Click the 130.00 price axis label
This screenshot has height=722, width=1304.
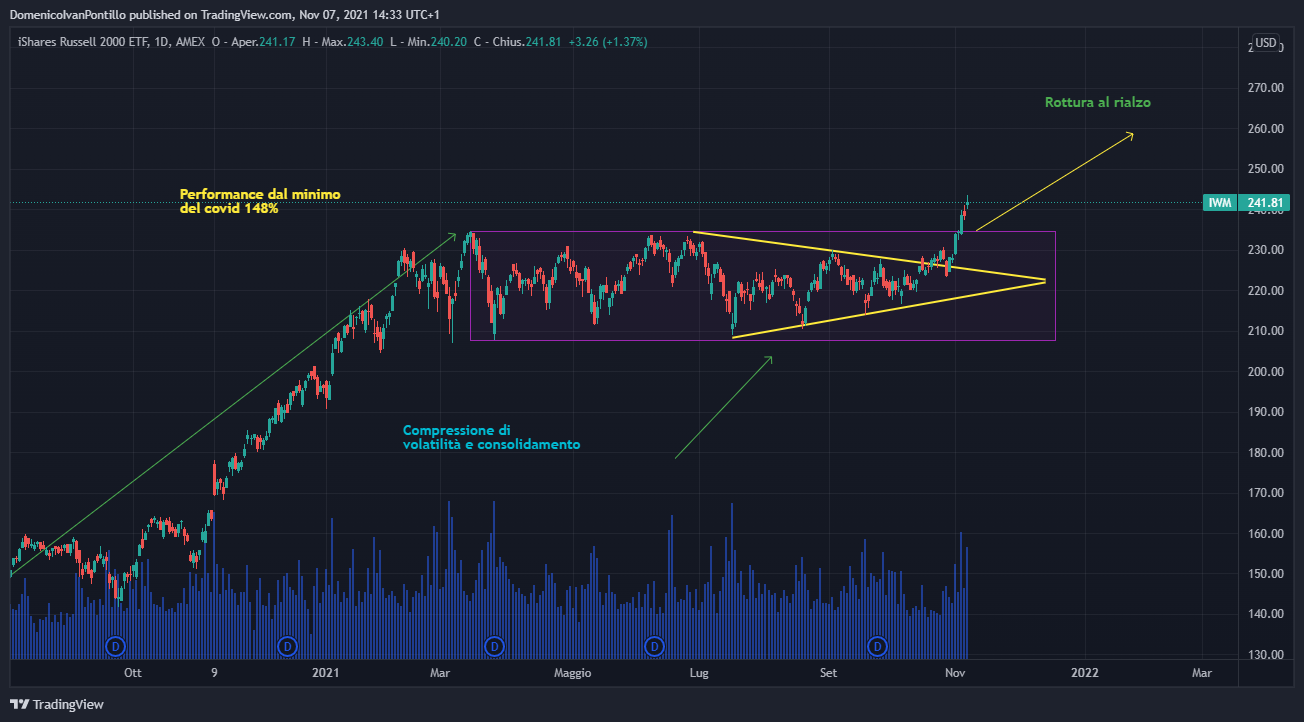1264,655
